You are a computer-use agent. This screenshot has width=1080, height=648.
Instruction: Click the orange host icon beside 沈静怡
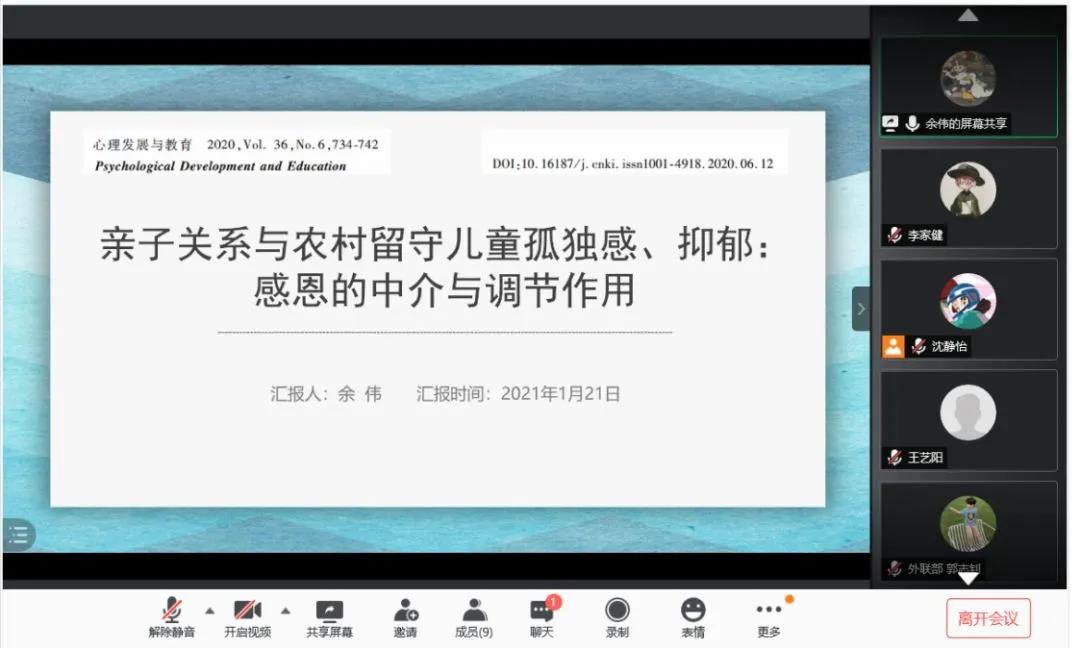tap(893, 346)
